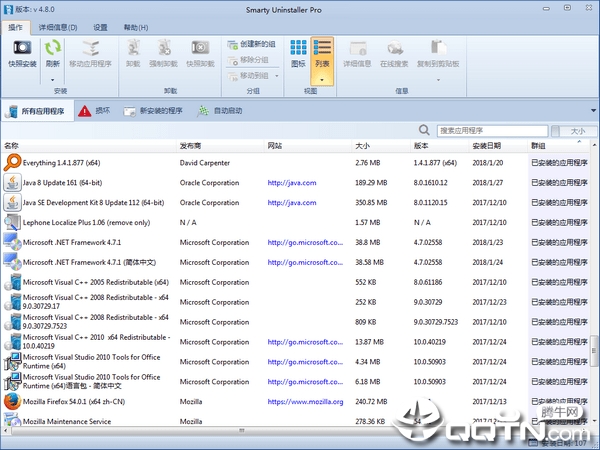Click the 刷新 refresh icon
Image resolution: width=600 pixels, height=450 pixels.
click(52, 47)
